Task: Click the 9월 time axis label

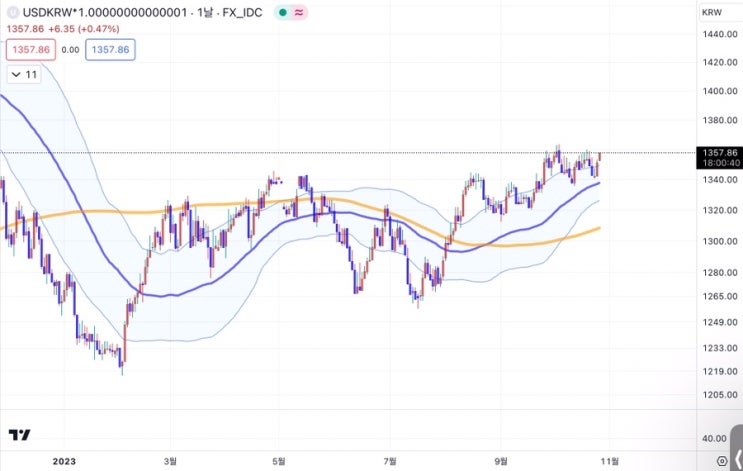Action: [500, 461]
